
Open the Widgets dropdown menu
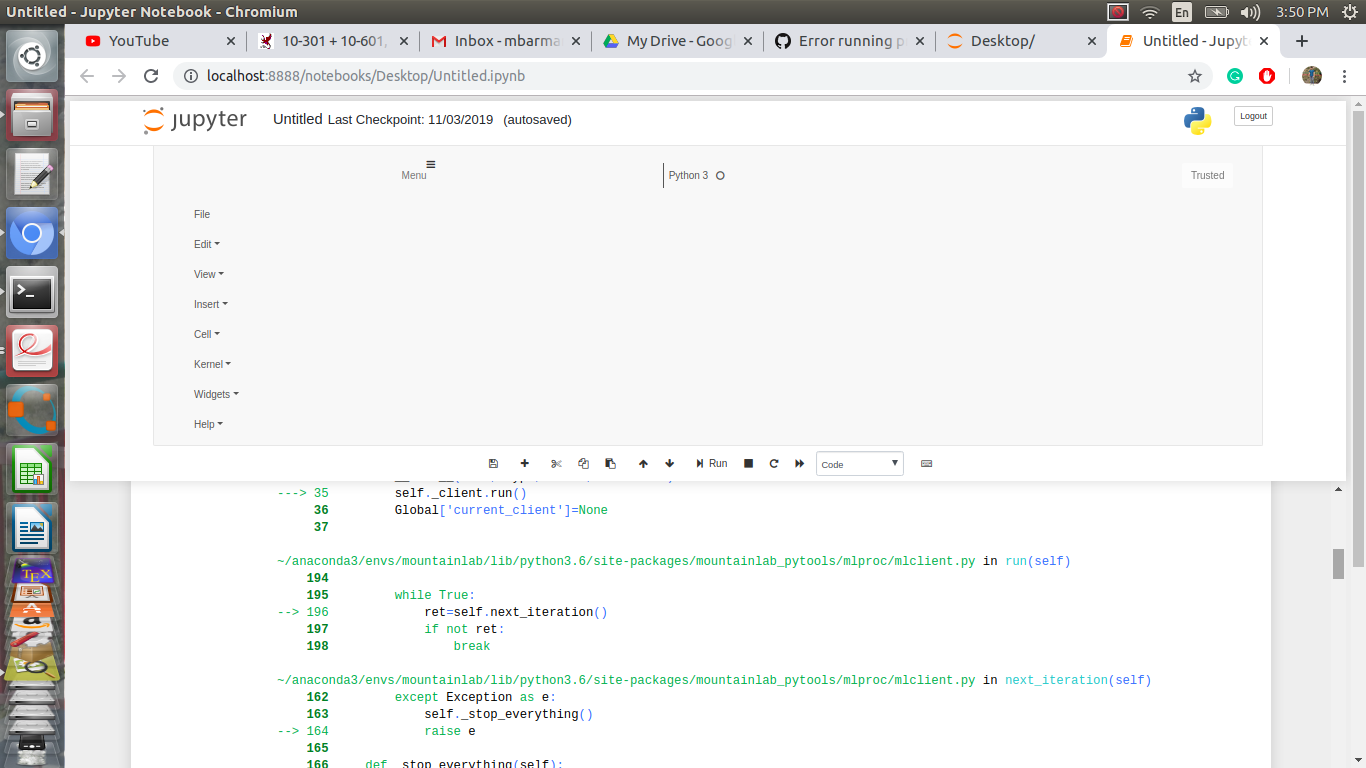coord(216,394)
